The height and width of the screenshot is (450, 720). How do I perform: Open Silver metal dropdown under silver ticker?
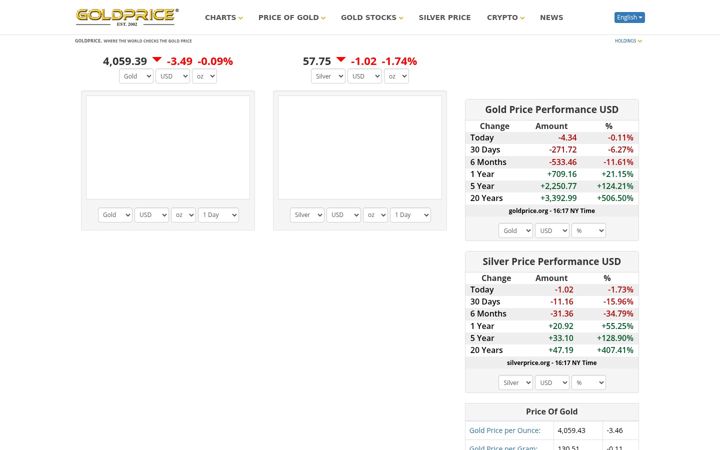[x=328, y=76]
